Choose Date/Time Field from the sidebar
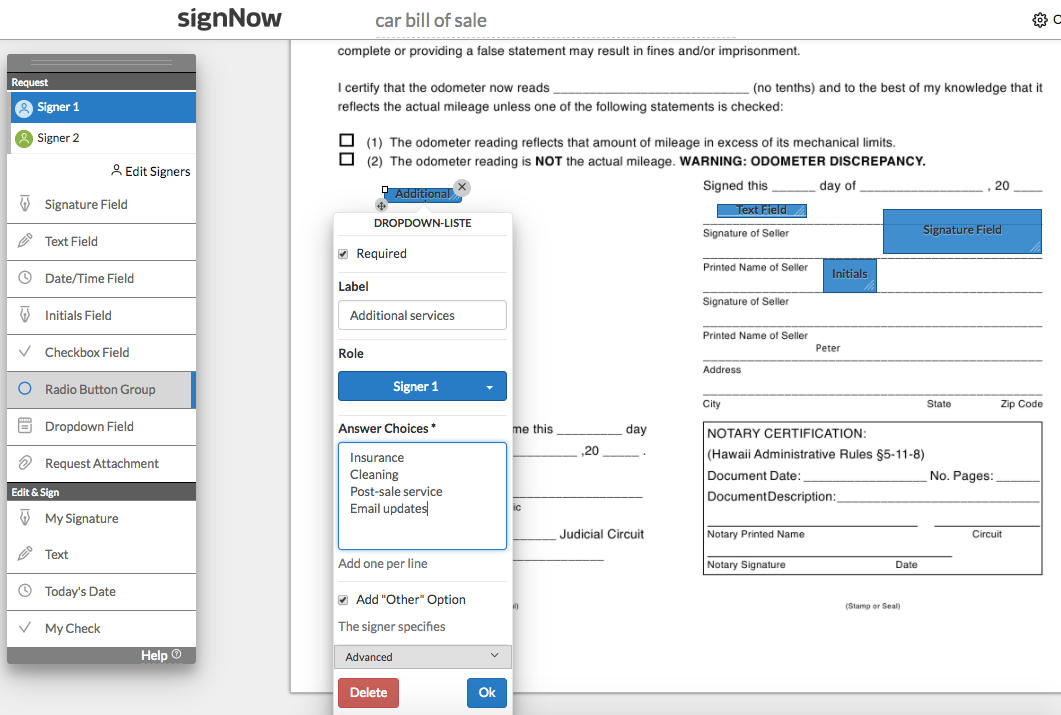This screenshot has height=715, width=1061. (x=101, y=279)
